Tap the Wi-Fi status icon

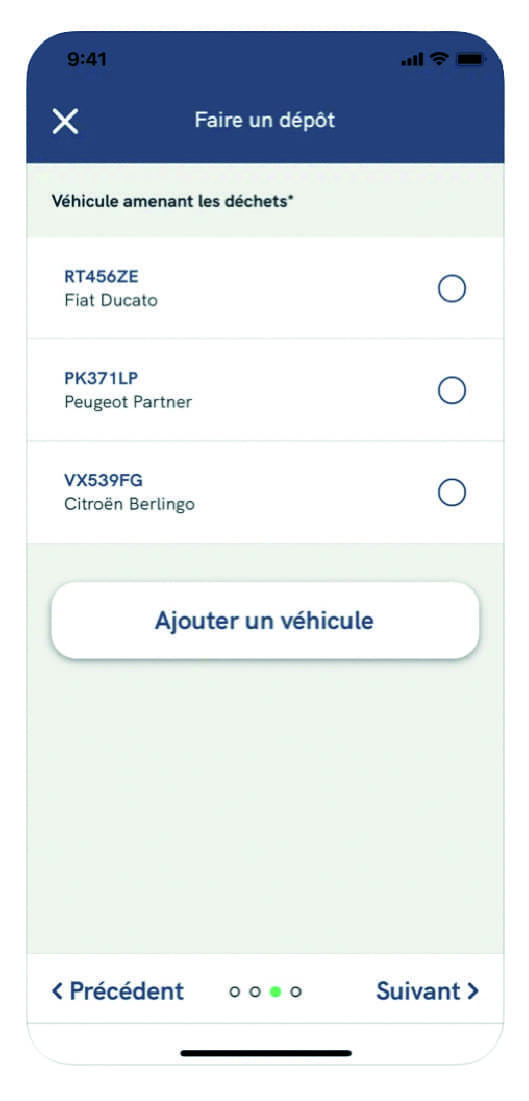(440, 60)
